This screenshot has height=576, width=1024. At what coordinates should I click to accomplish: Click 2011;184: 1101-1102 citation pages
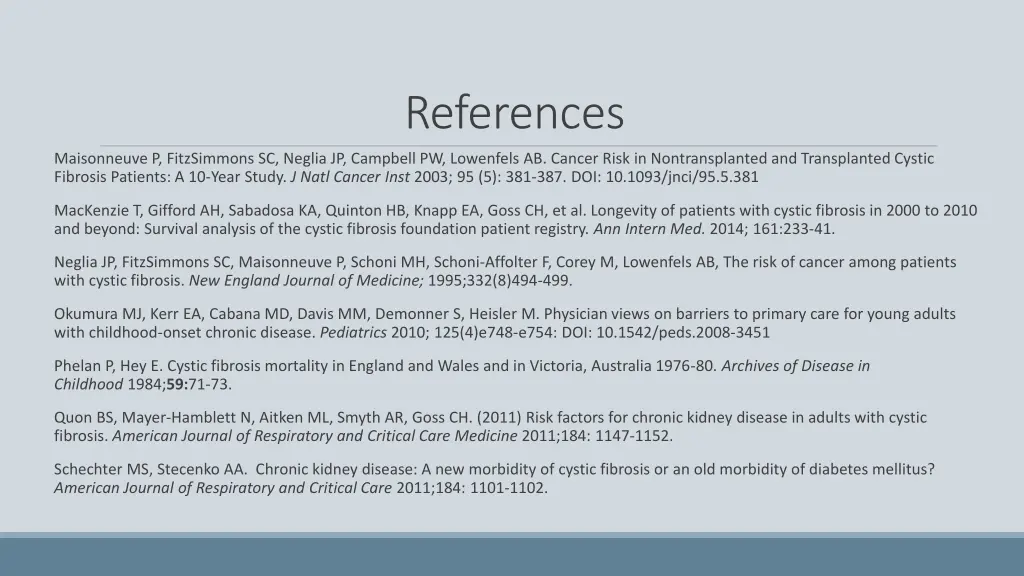tap(472, 488)
